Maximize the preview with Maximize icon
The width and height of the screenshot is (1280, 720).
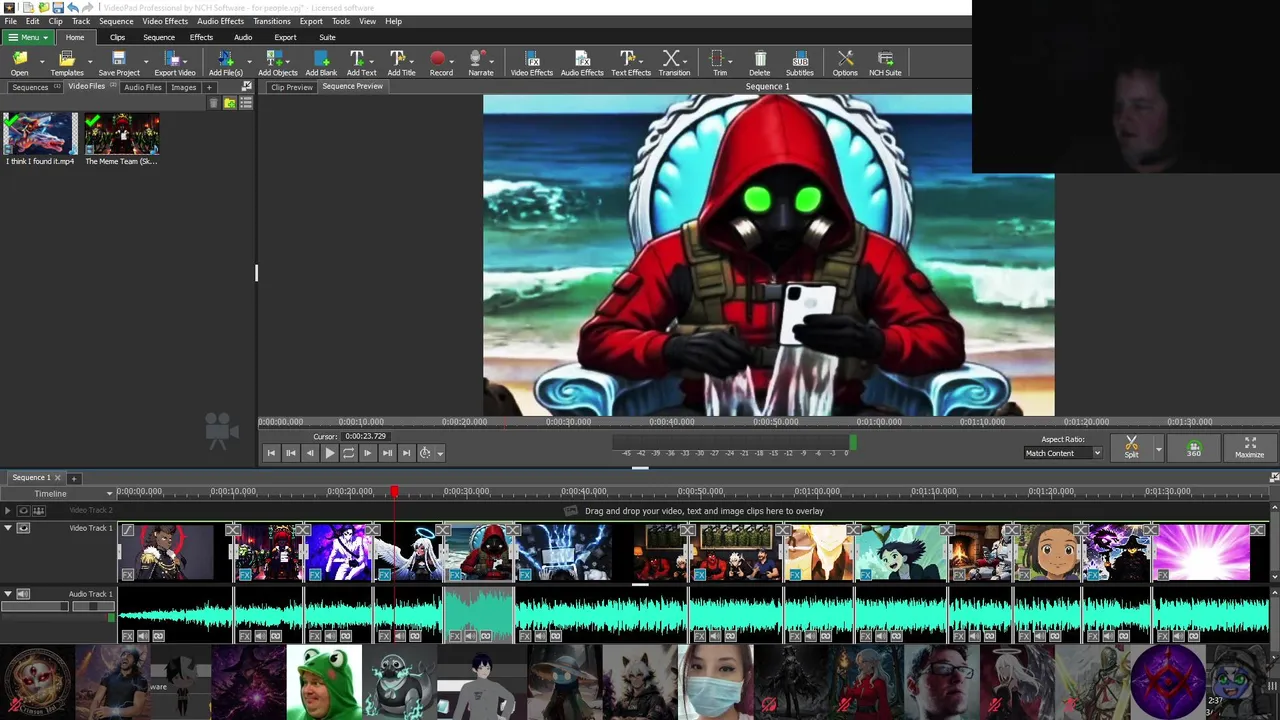pyautogui.click(x=1250, y=443)
